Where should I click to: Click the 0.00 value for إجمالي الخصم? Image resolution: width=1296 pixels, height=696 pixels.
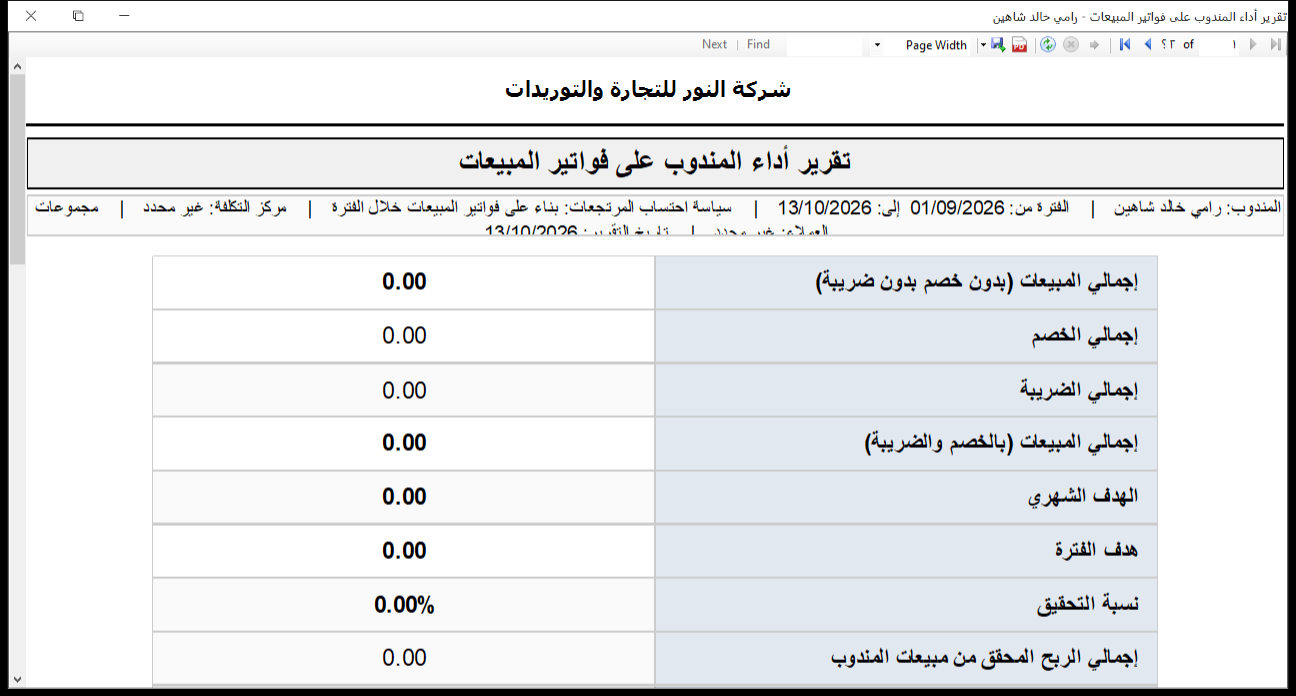coord(404,335)
